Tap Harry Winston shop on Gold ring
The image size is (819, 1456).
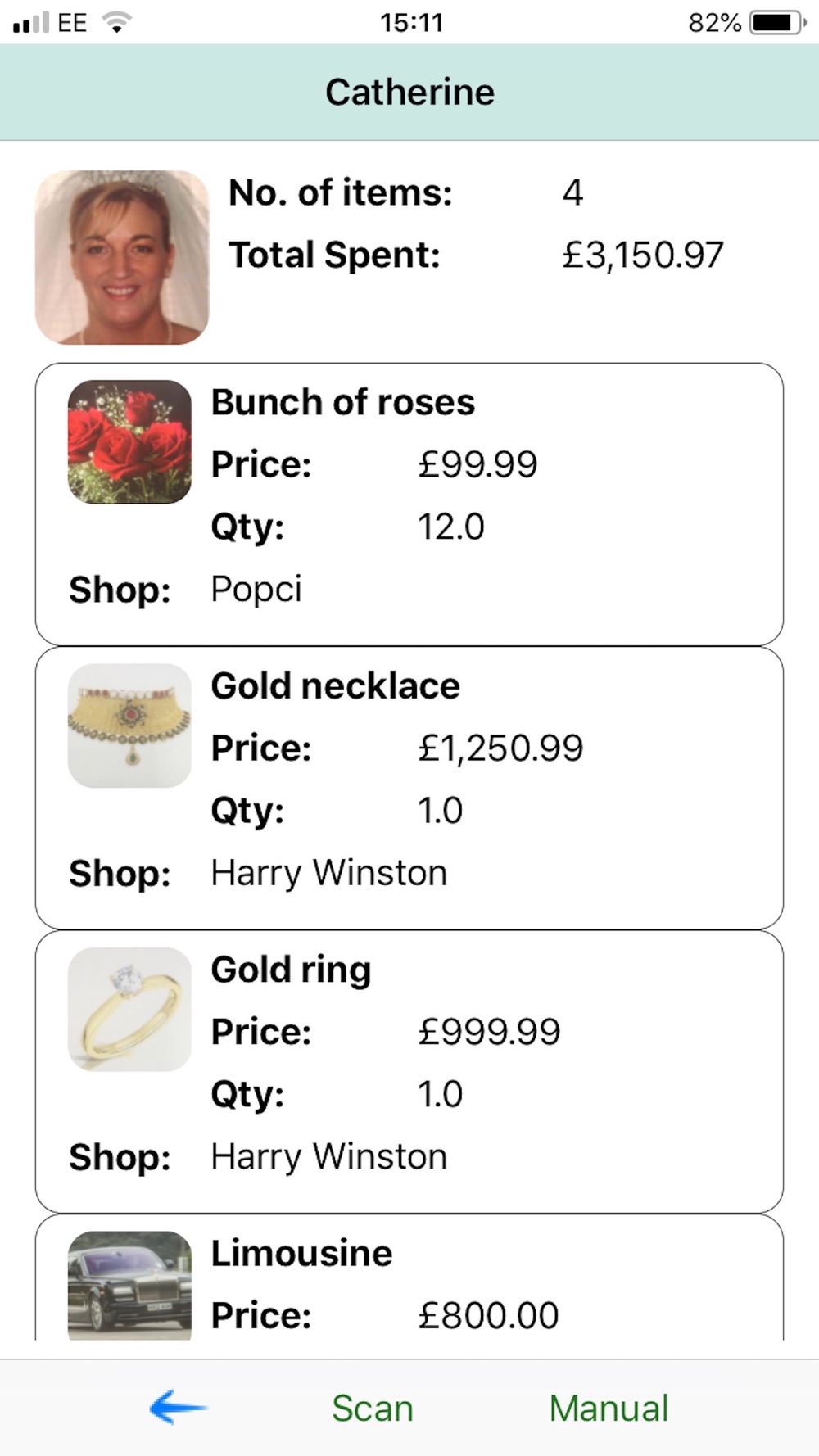[x=329, y=1156]
